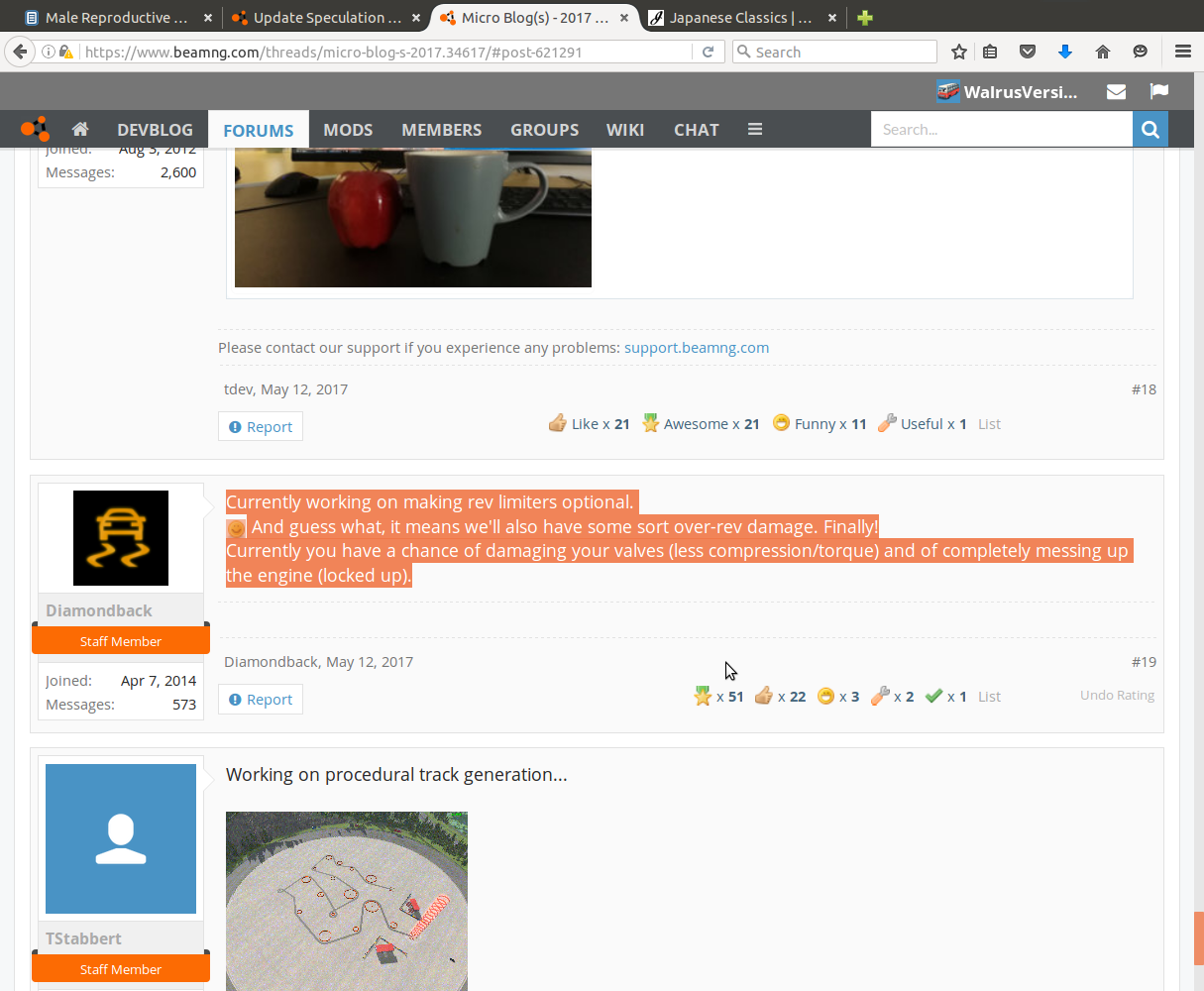Open permalink #18
Image resolution: width=1204 pixels, height=991 pixels.
pos(1144,388)
